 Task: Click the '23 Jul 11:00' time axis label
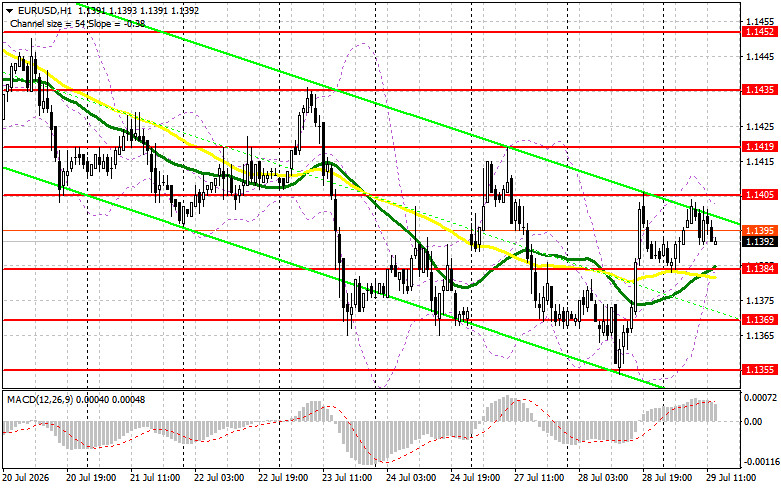click(347, 478)
